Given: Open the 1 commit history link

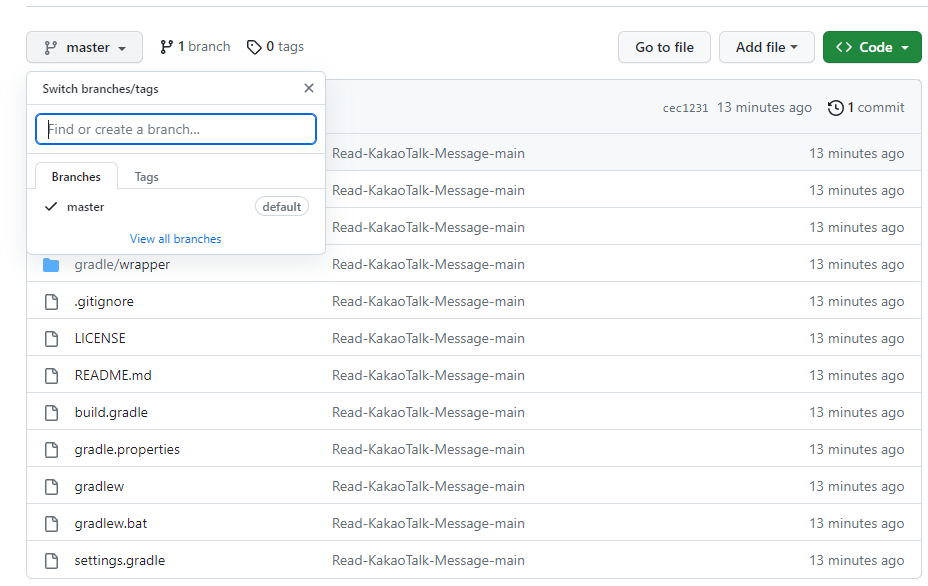Looking at the screenshot, I should click(875, 108).
